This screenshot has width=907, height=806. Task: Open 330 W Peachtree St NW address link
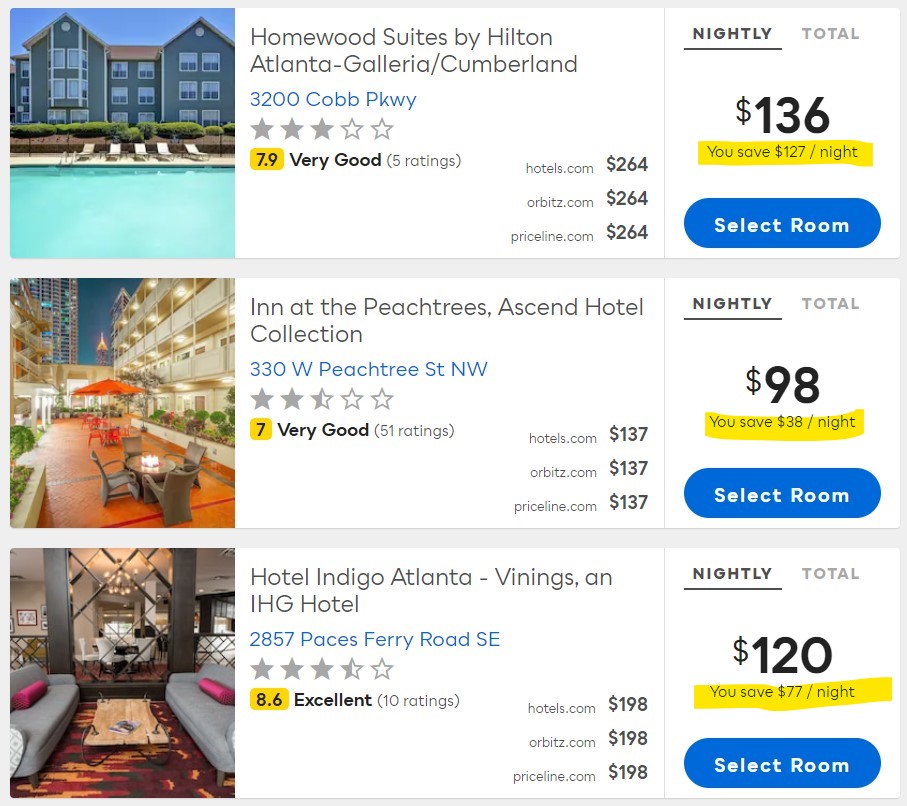pos(368,370)
